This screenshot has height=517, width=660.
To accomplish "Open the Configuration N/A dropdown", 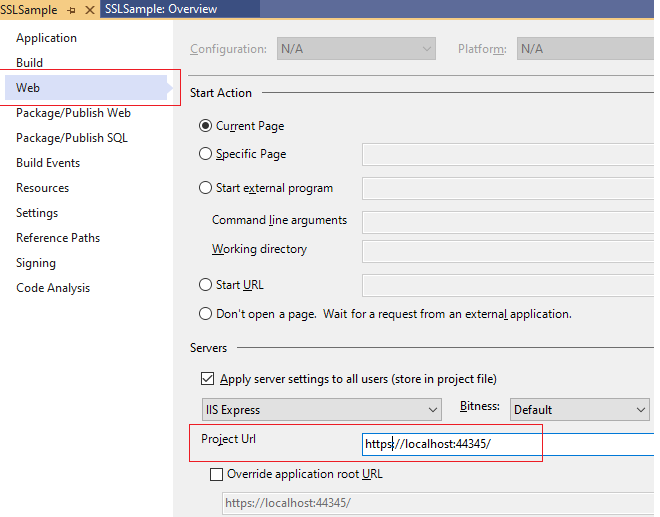I will tap(356, 49).
